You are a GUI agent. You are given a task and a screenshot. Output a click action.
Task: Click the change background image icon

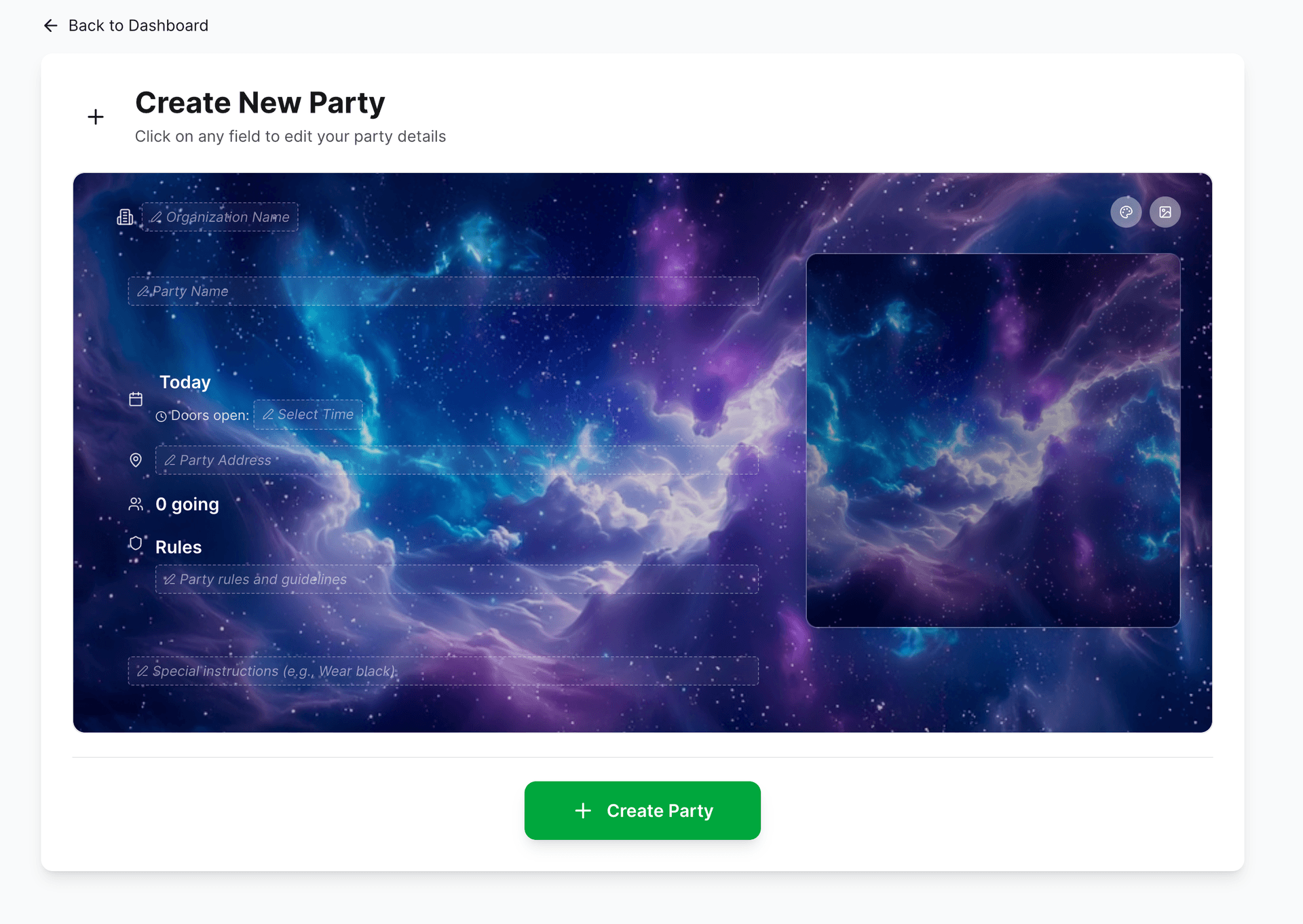[1165, 212]
